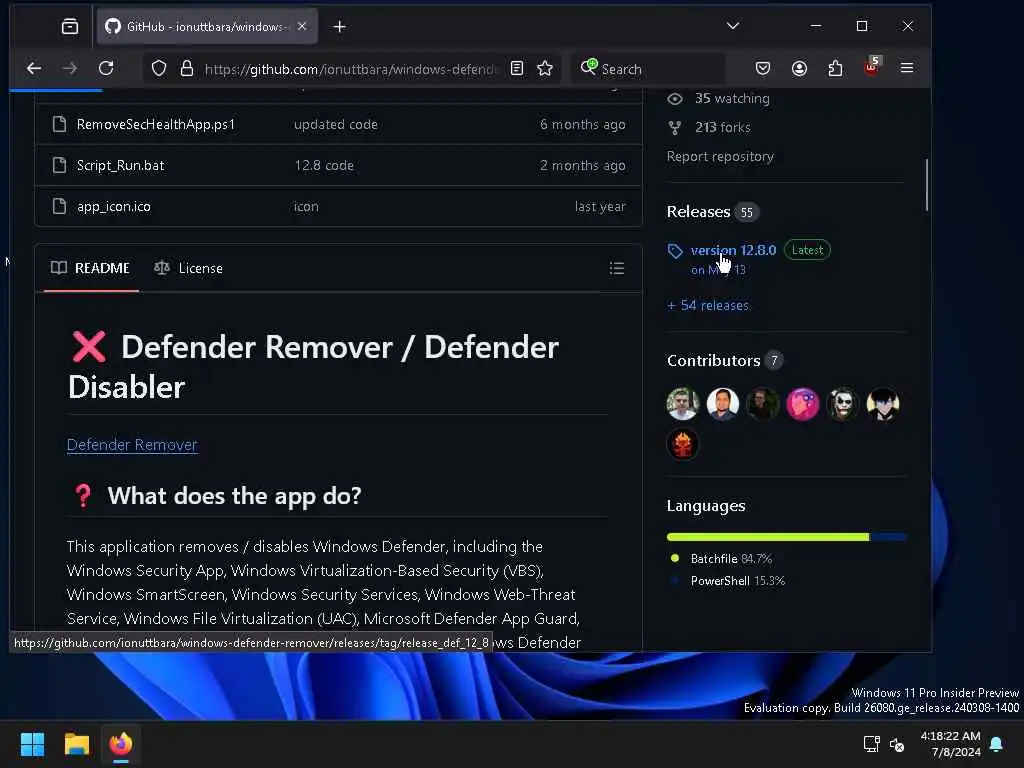Open the Firefox hamburger application menu

906,68
